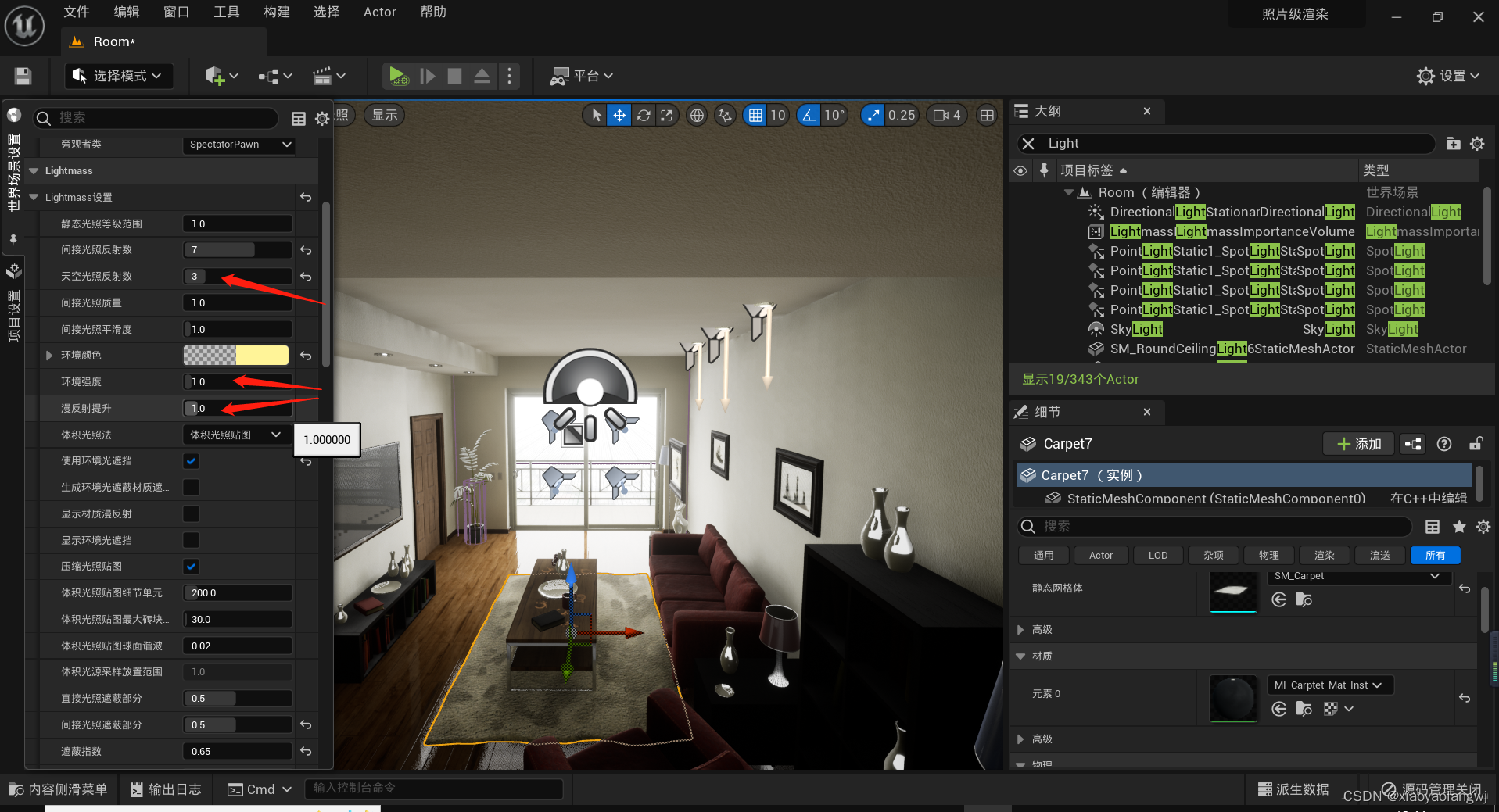The image size is (1499, 812).
Task: Toggle grid snapping icon in viewport
Action: (755, 116)
